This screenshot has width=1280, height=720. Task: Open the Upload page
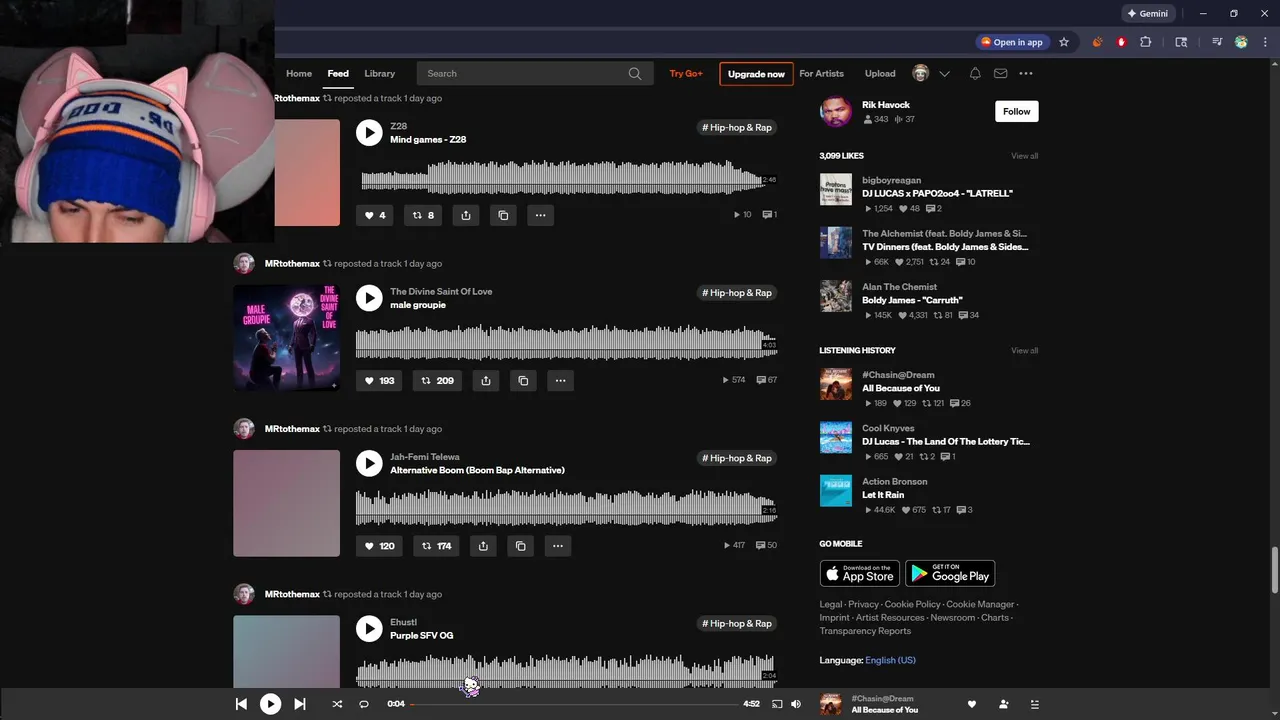click(x=880, y=73)
